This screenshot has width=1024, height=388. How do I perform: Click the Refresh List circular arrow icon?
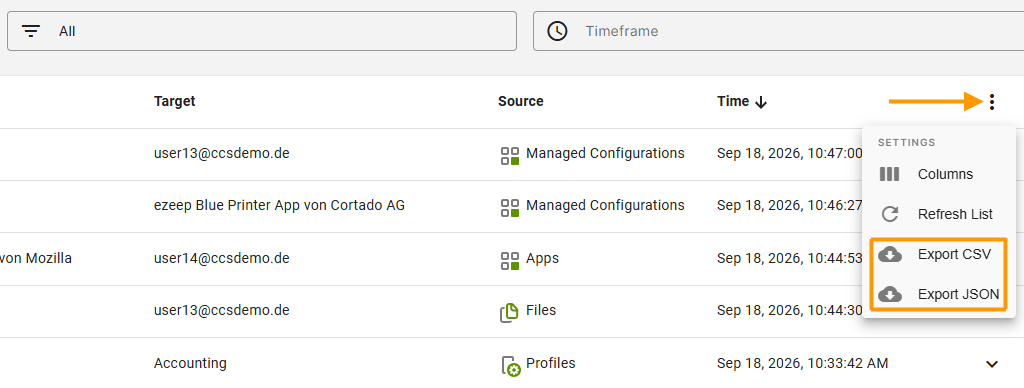[x=889, y=214]
